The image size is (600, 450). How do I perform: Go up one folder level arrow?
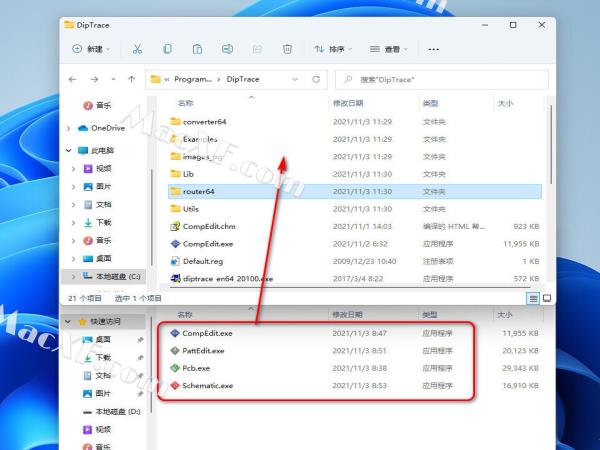coord(131,79)
